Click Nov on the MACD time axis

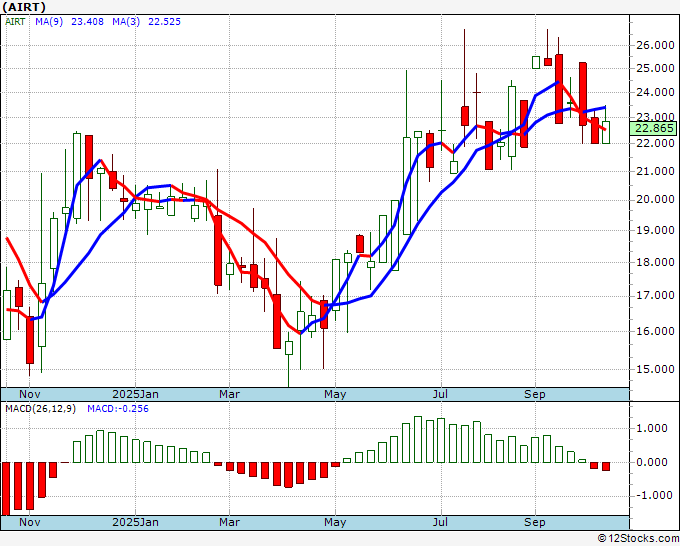(29, 522)
